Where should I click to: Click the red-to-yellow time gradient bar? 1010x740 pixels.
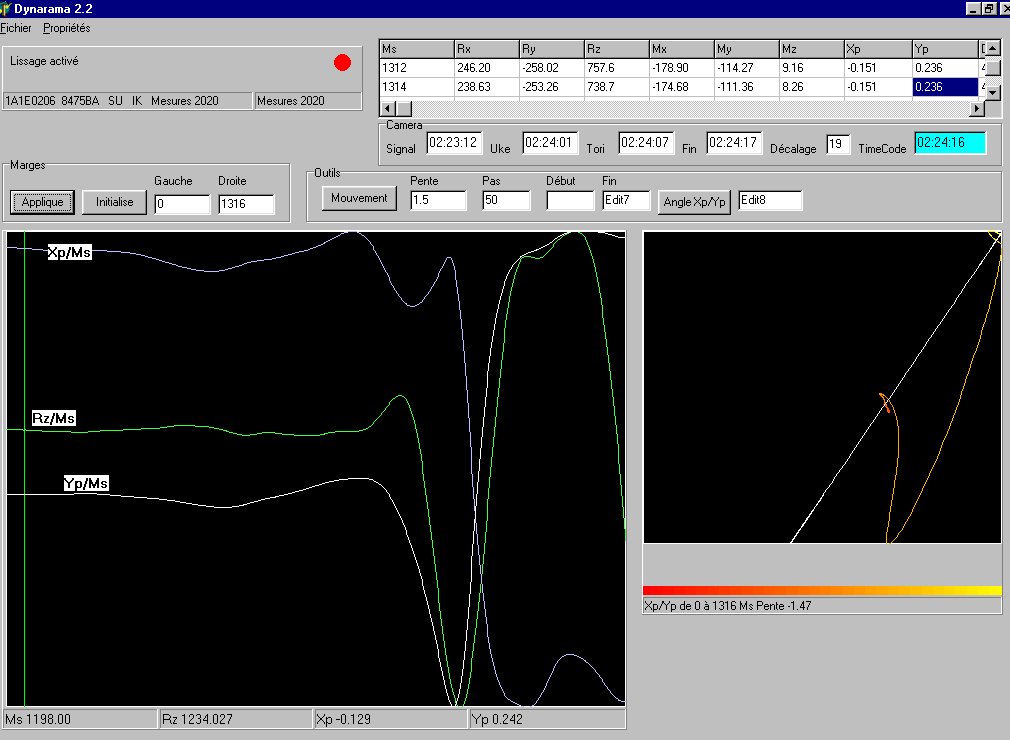pyautogui.click(x=822, y=590)
